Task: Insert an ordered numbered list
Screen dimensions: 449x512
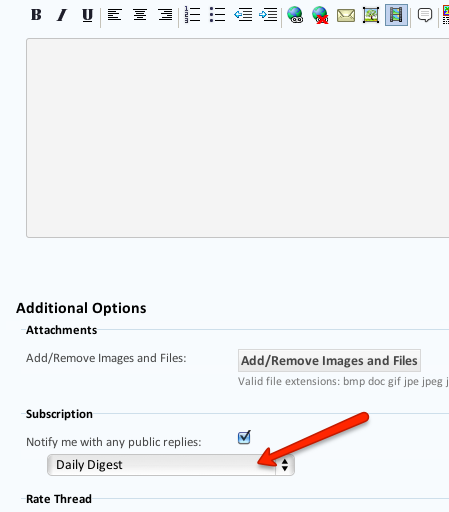Action: [x=192, y=15]
